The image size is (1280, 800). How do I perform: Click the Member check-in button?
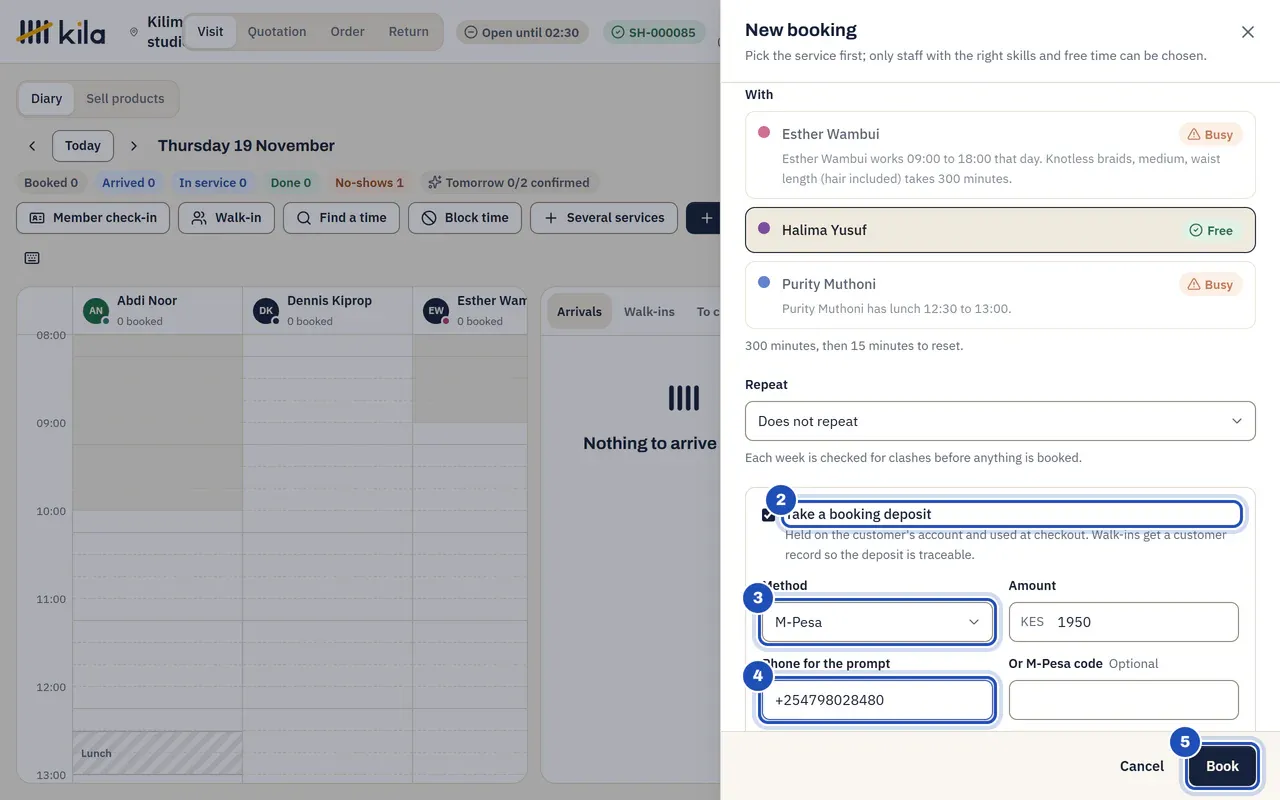coord(93,218)
